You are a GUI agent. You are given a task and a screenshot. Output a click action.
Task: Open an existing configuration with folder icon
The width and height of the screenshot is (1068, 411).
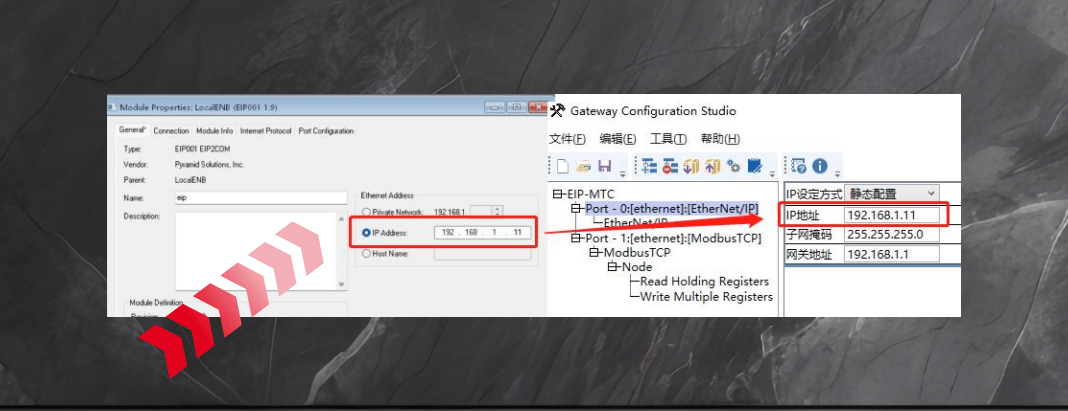[x=583, y=166]
